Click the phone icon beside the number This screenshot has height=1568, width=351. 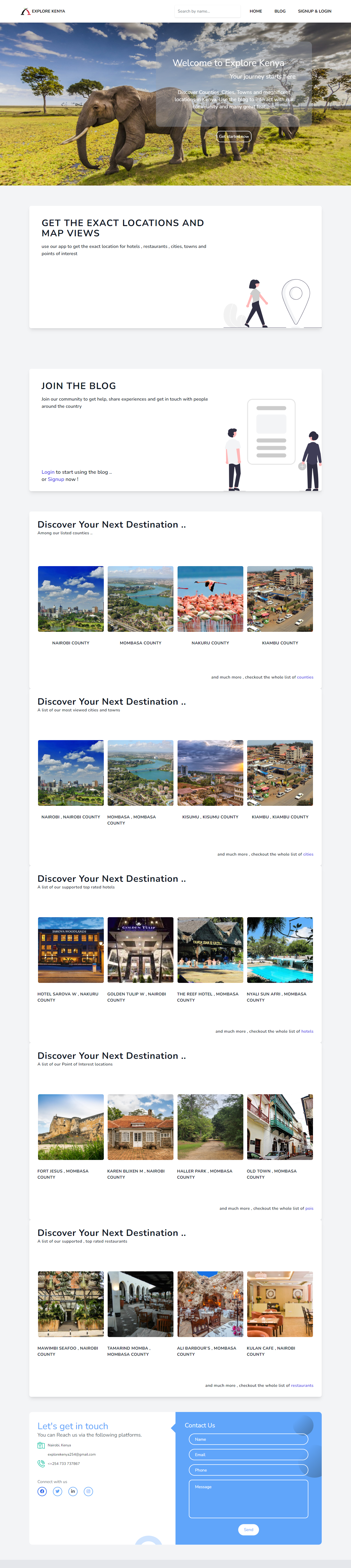click(41, 1463)
